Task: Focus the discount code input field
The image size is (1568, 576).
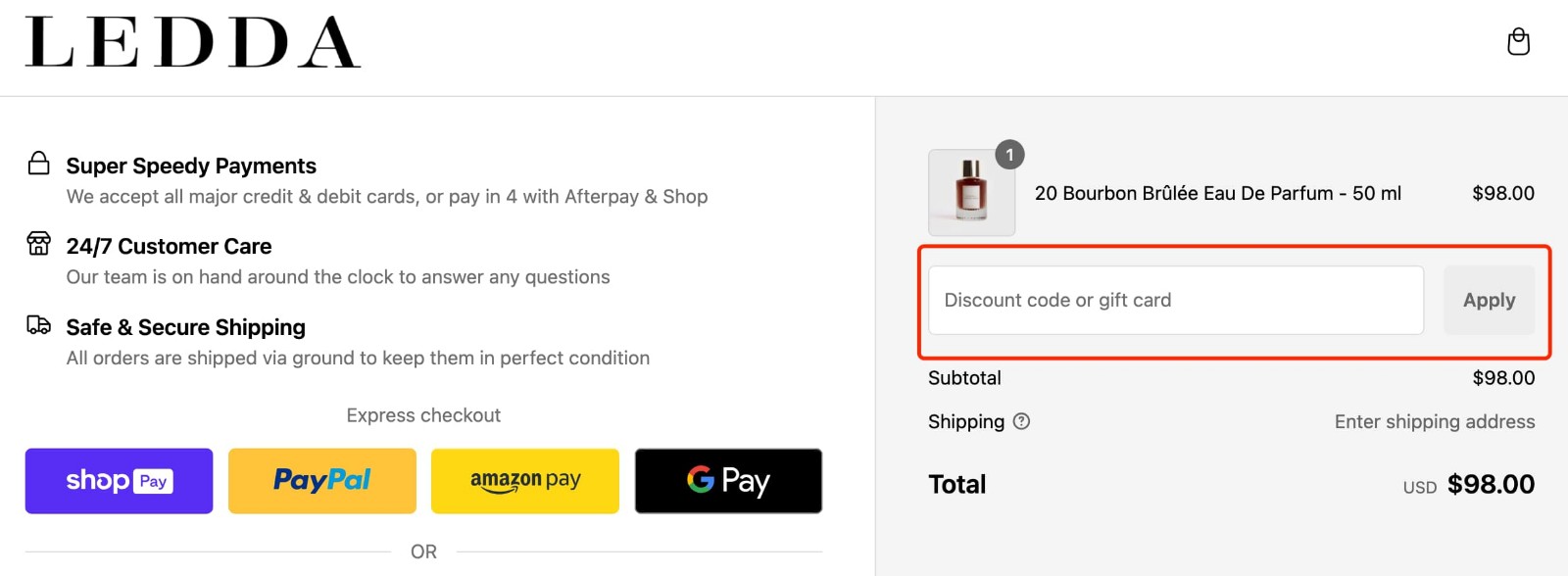Action: click(1174, 300)
